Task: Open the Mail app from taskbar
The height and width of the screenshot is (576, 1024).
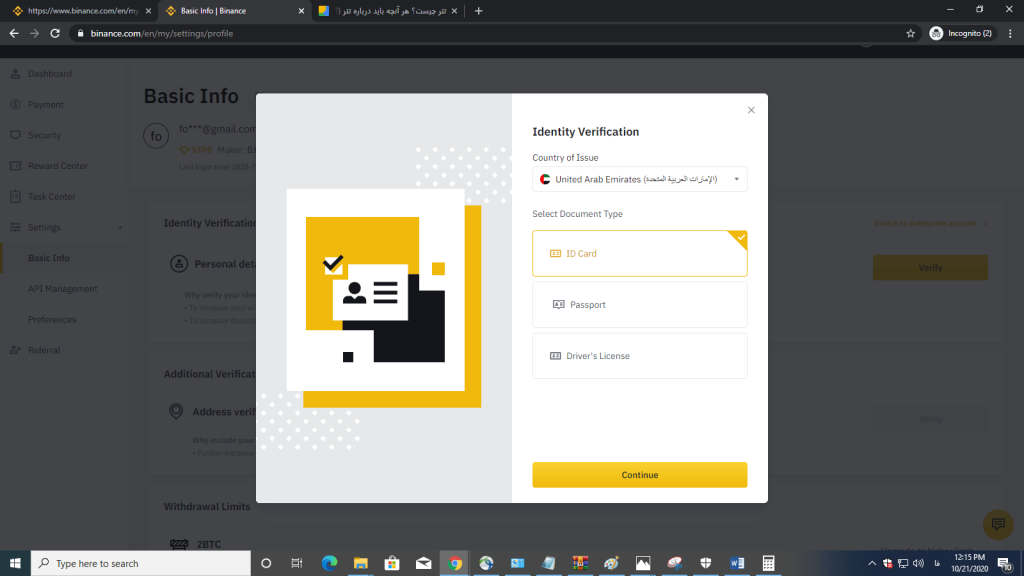Action: (423, 563)
